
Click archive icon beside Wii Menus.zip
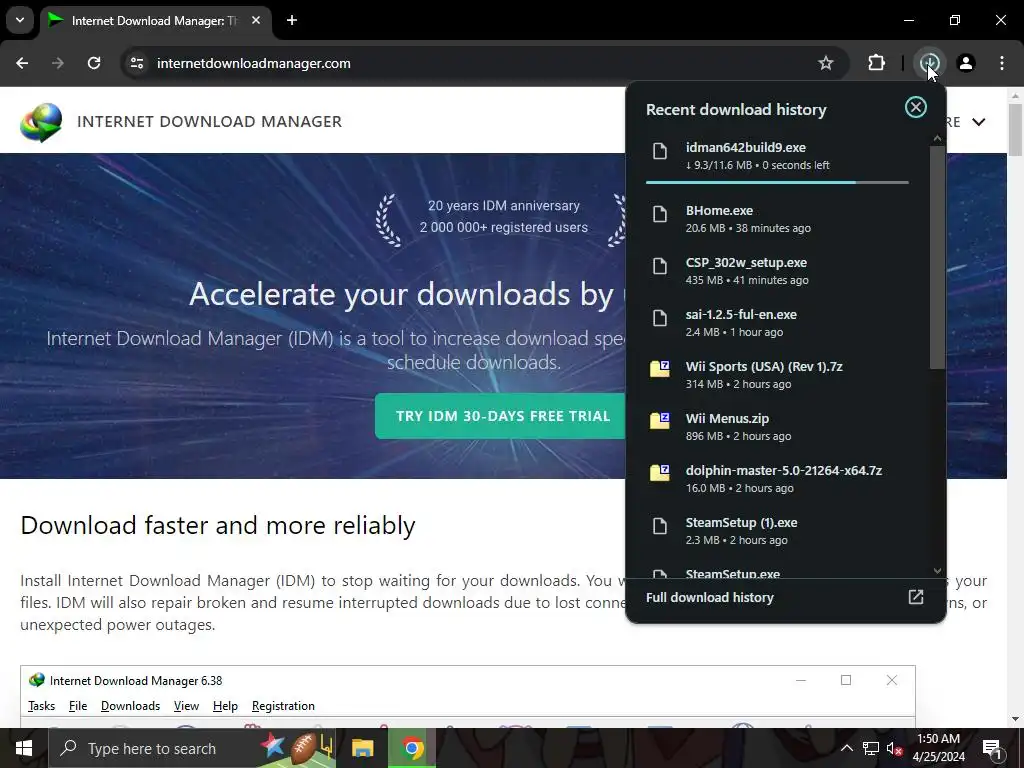tap(660, 421)
